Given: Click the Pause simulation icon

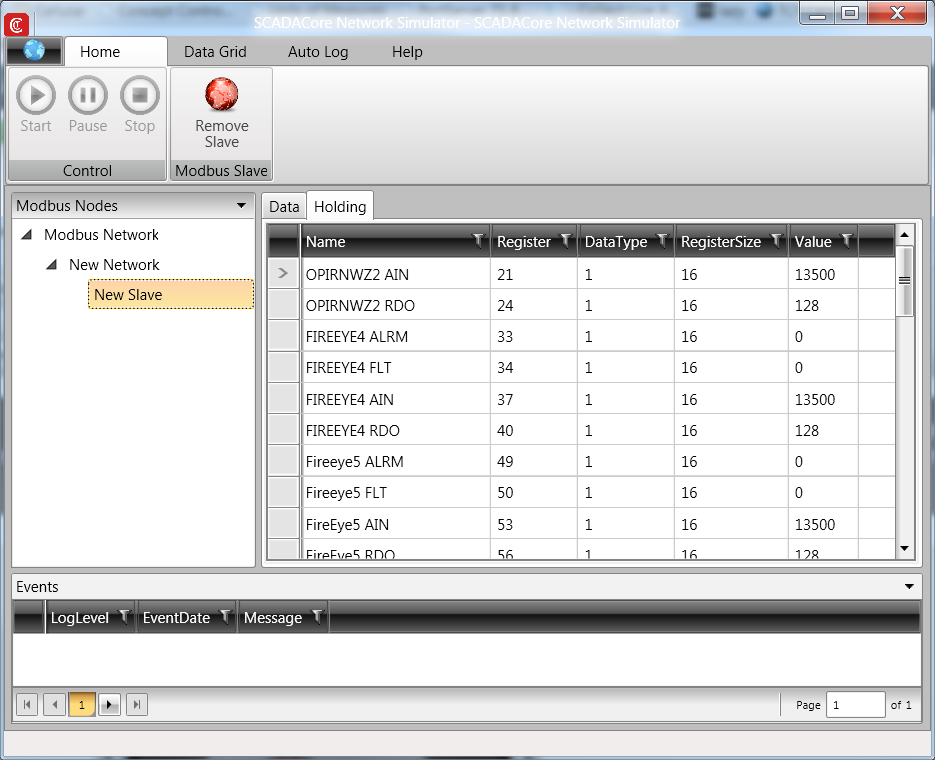Looking at the screenshot, I should coord(88,95).
